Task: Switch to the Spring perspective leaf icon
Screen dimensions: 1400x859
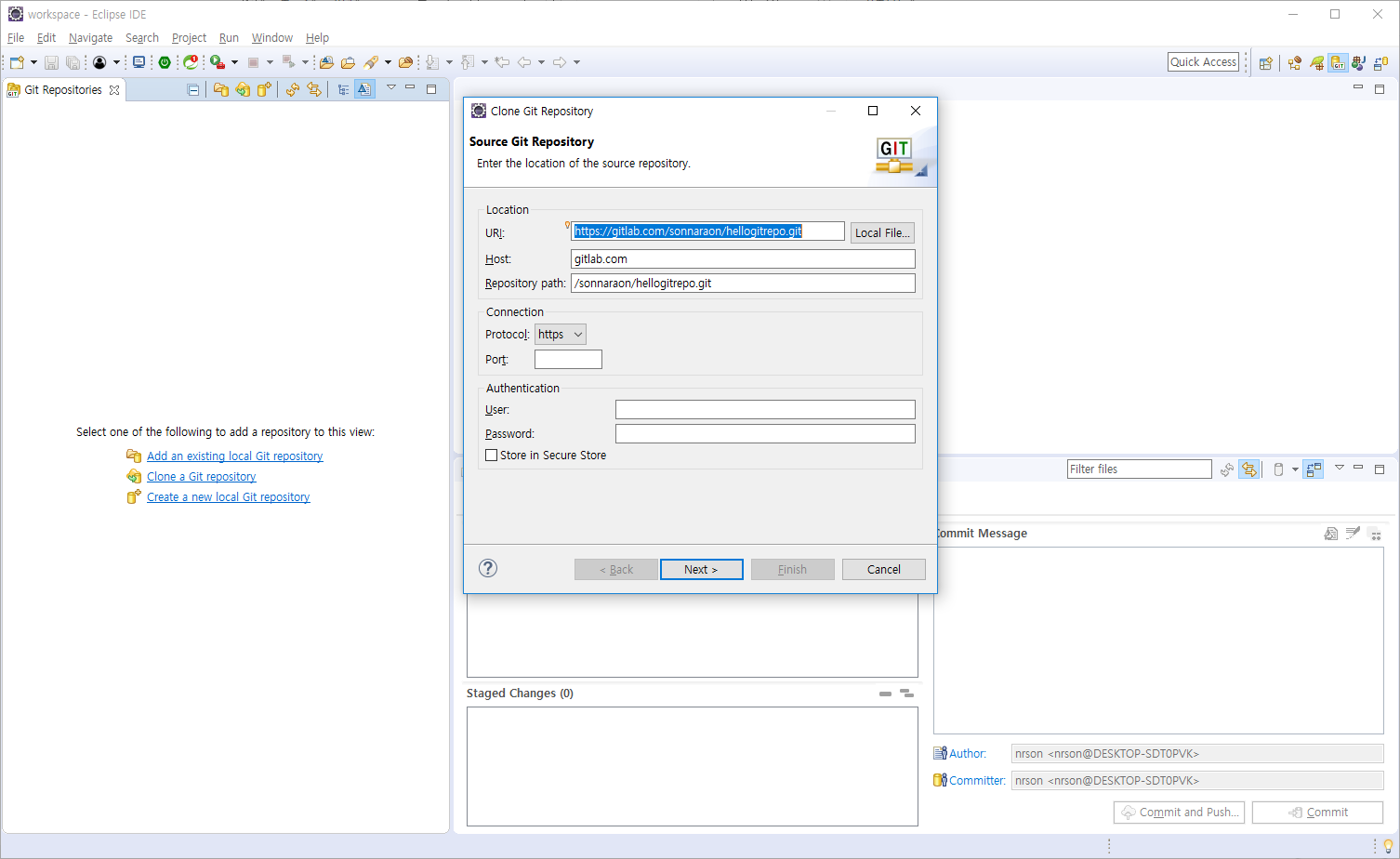Action: pos(1316,63)
